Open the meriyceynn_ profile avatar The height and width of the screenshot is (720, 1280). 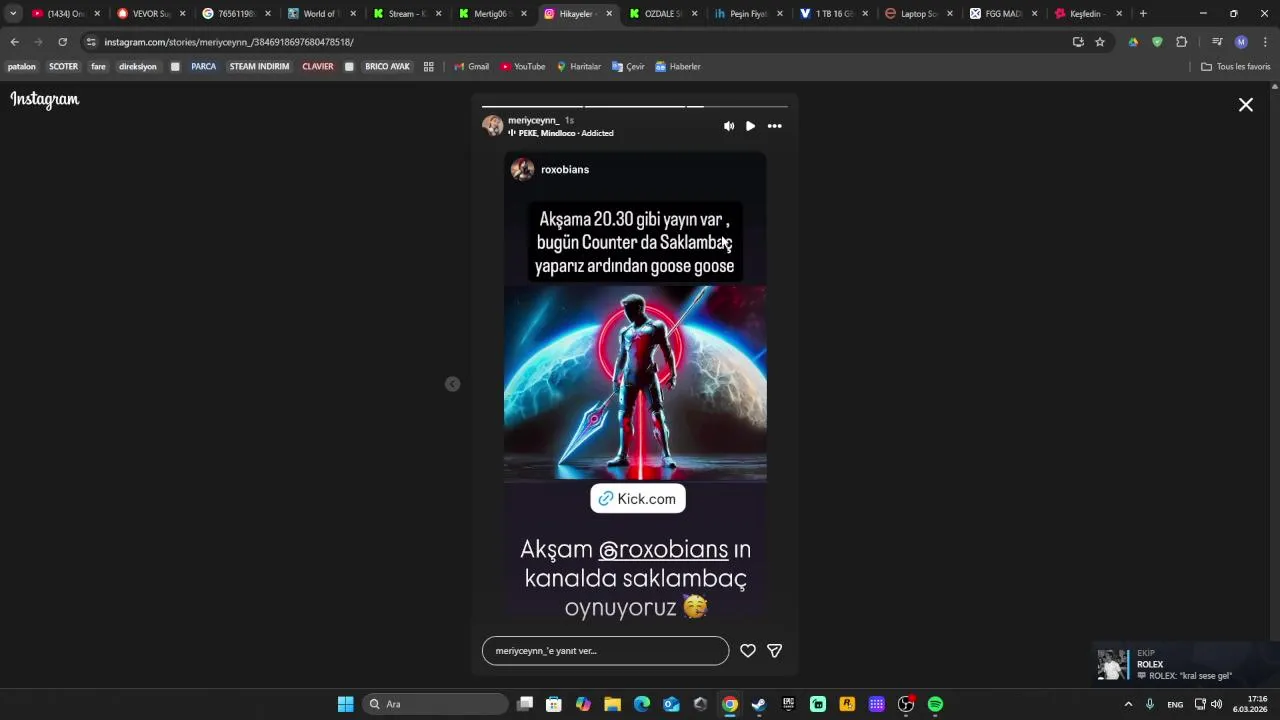(493, 126)
